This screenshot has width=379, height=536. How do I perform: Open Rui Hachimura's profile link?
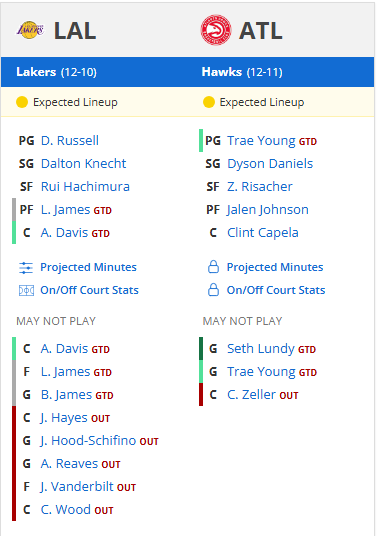85,187
